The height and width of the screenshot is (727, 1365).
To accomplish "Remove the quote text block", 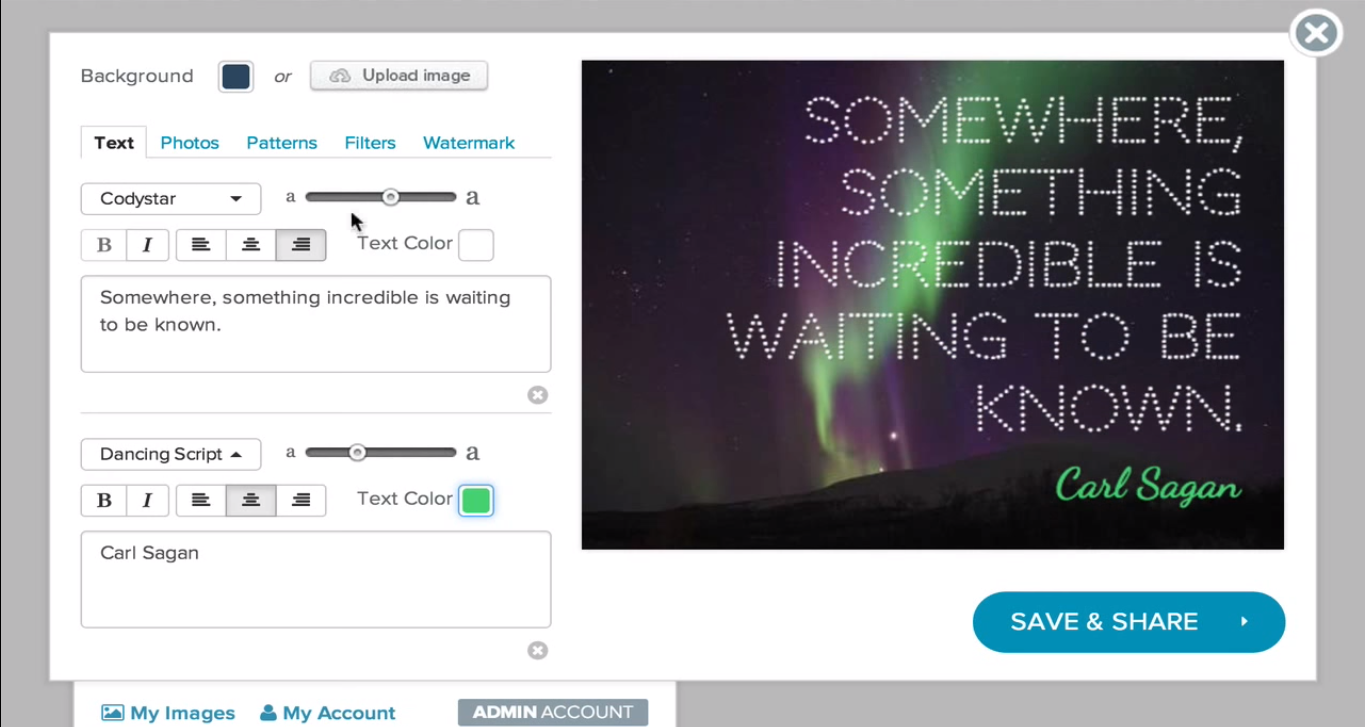I will tap(537, 395).
